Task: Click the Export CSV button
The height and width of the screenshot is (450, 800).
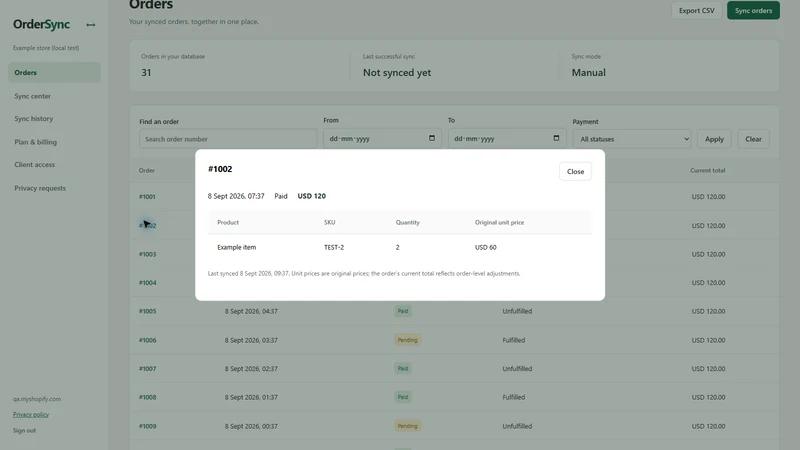Action: [696, 10]
